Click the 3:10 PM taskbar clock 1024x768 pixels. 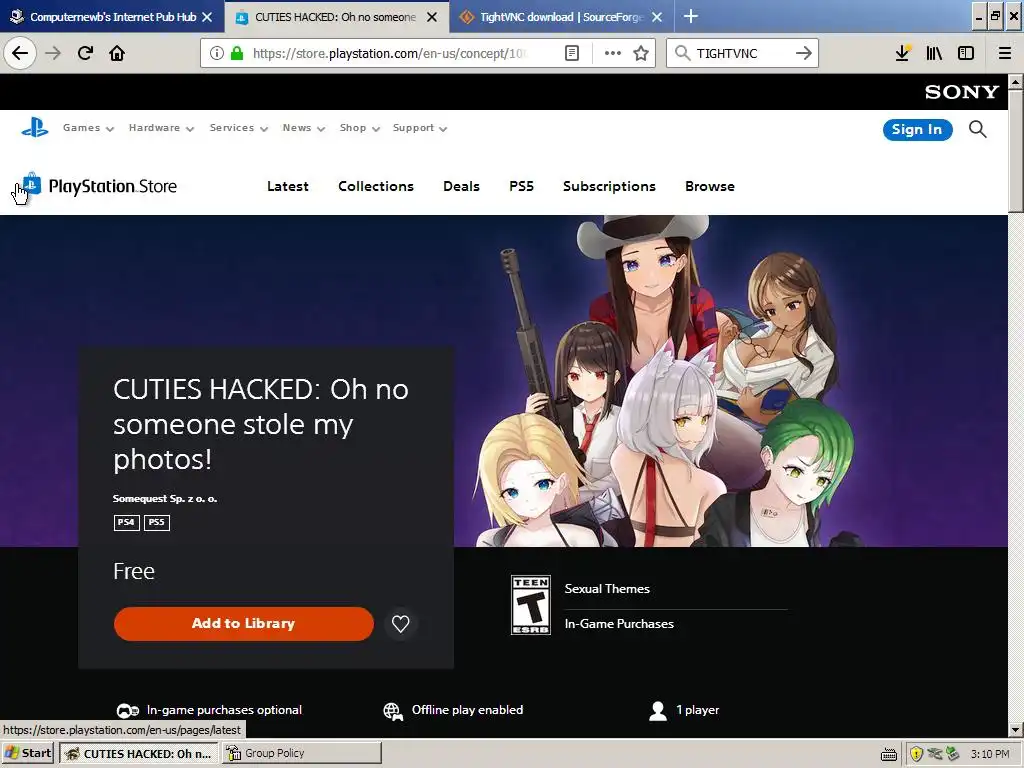[x=989, y=754]
